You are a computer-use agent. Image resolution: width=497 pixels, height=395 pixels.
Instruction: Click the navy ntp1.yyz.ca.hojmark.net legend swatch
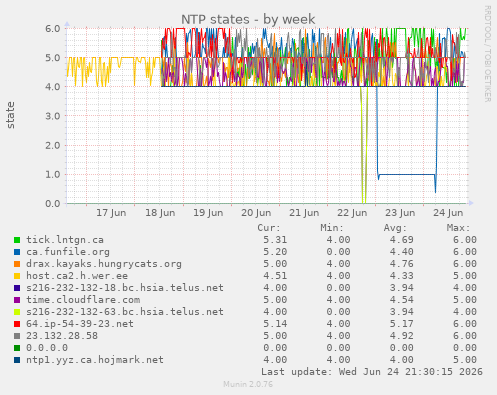click(17, 360)
